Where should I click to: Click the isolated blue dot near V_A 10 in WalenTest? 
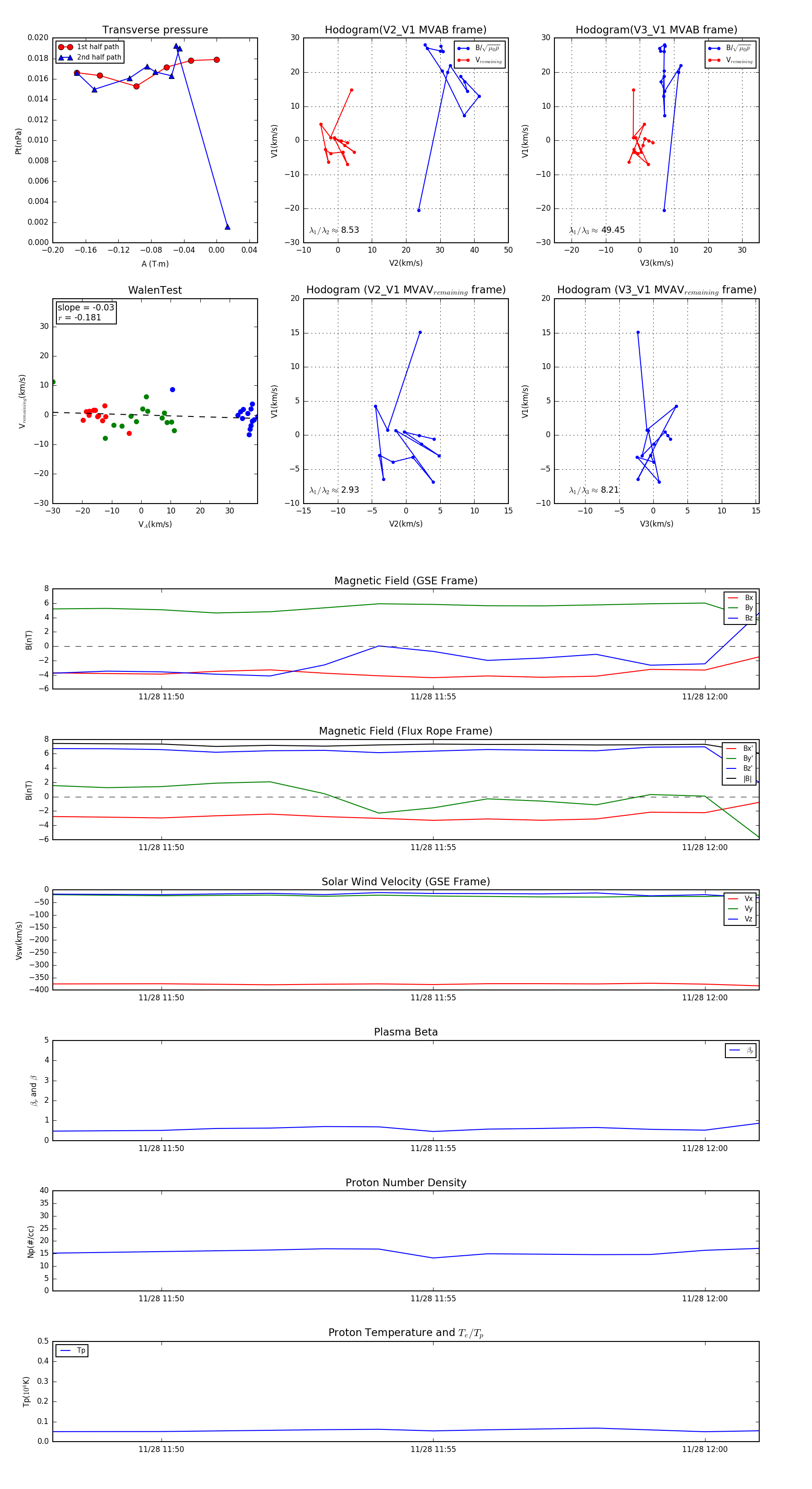click(172, 389)
